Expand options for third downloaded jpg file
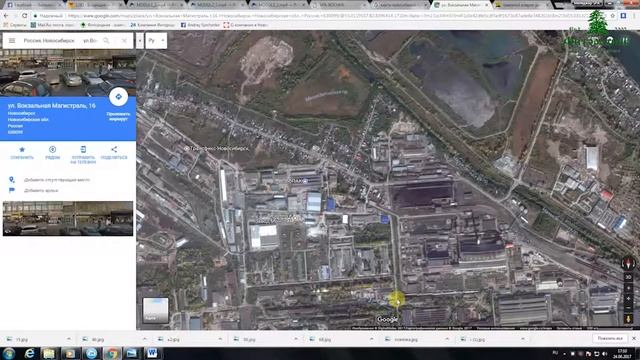Screen dimensions: 640x360 [220, 339]
